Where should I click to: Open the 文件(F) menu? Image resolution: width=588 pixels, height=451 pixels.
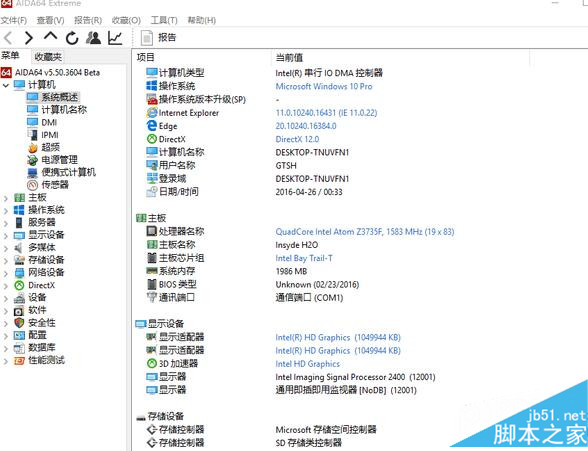tap(14, 20)
